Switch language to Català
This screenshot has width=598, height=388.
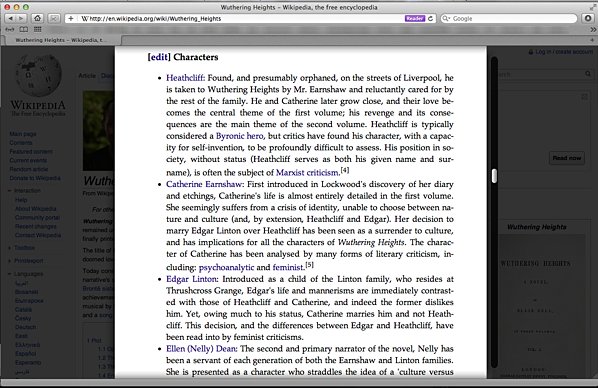[23, 309]
